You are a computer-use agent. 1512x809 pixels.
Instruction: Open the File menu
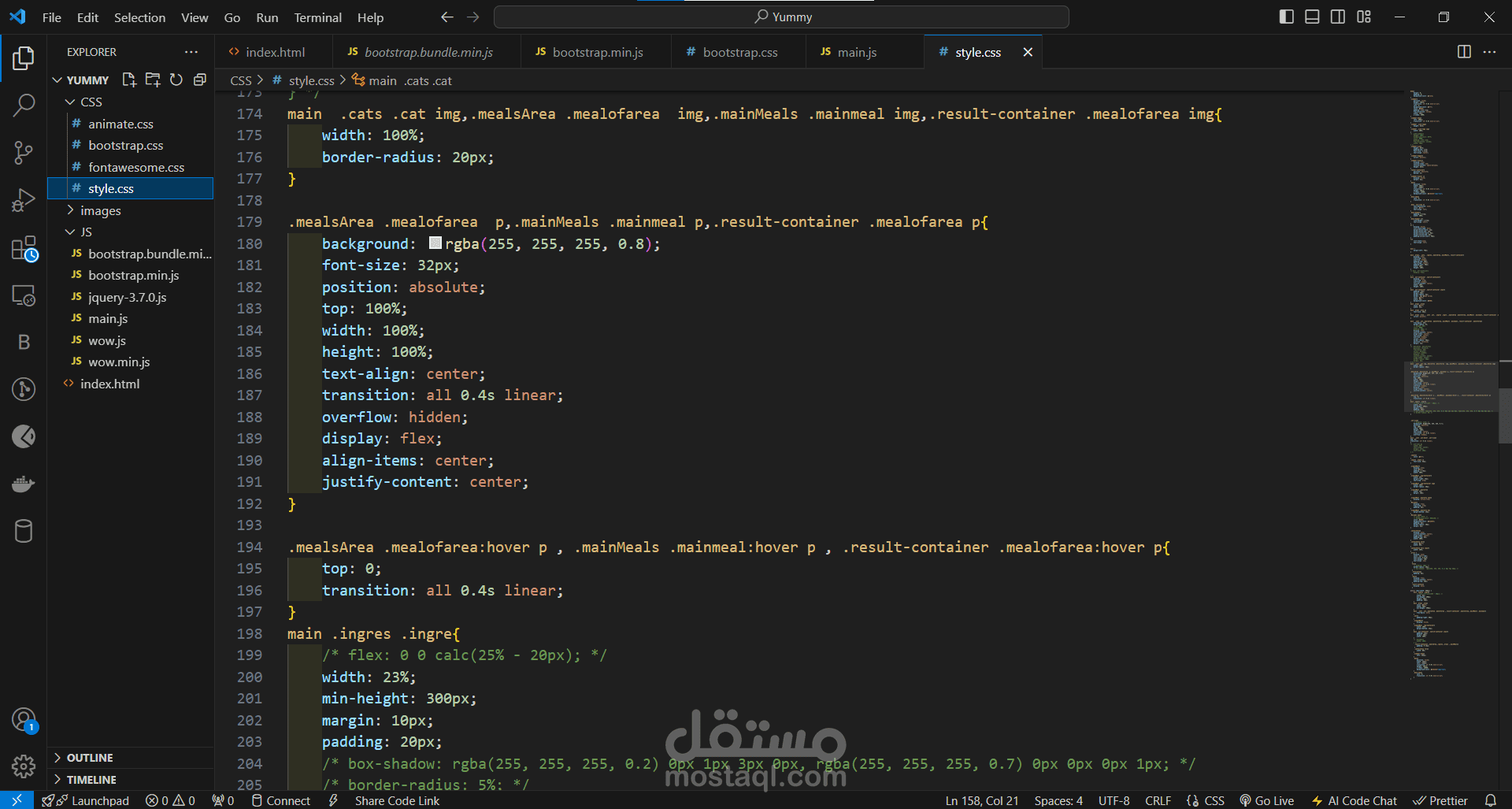(x=51, y=17)
